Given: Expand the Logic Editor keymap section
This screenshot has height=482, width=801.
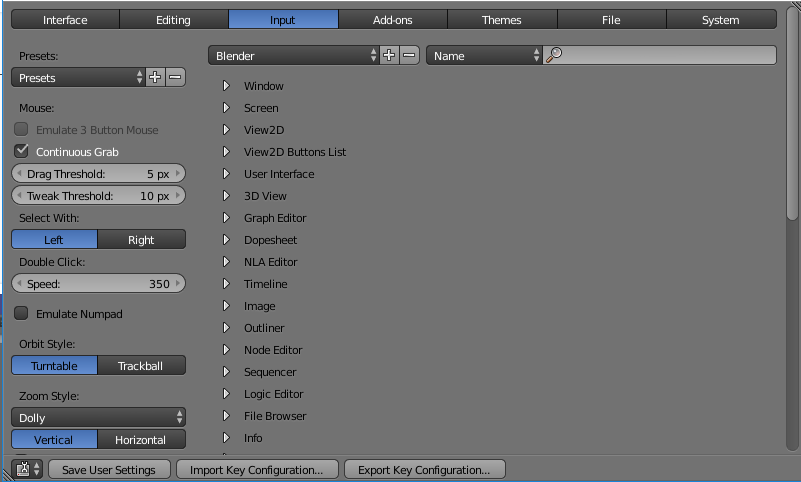Looking at the screenshot, I should pos(226,394).
